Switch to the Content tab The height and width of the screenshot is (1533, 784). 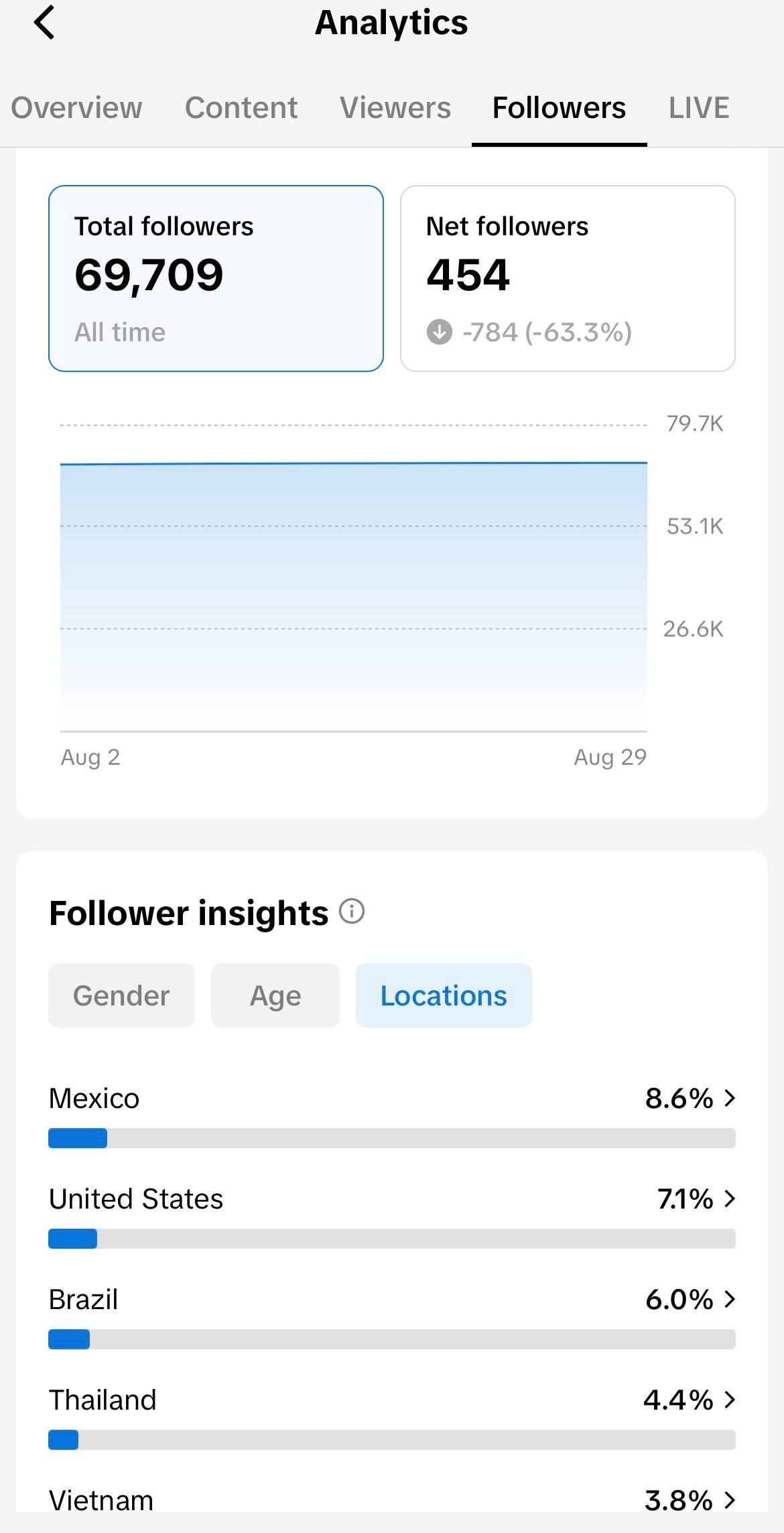point(241,108)
